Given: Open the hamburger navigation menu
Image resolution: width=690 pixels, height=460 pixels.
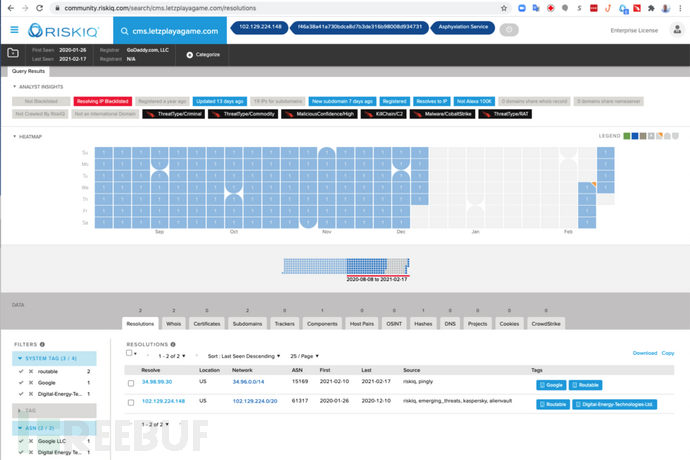Looking at the screenshot, I should tap(15, 30).
